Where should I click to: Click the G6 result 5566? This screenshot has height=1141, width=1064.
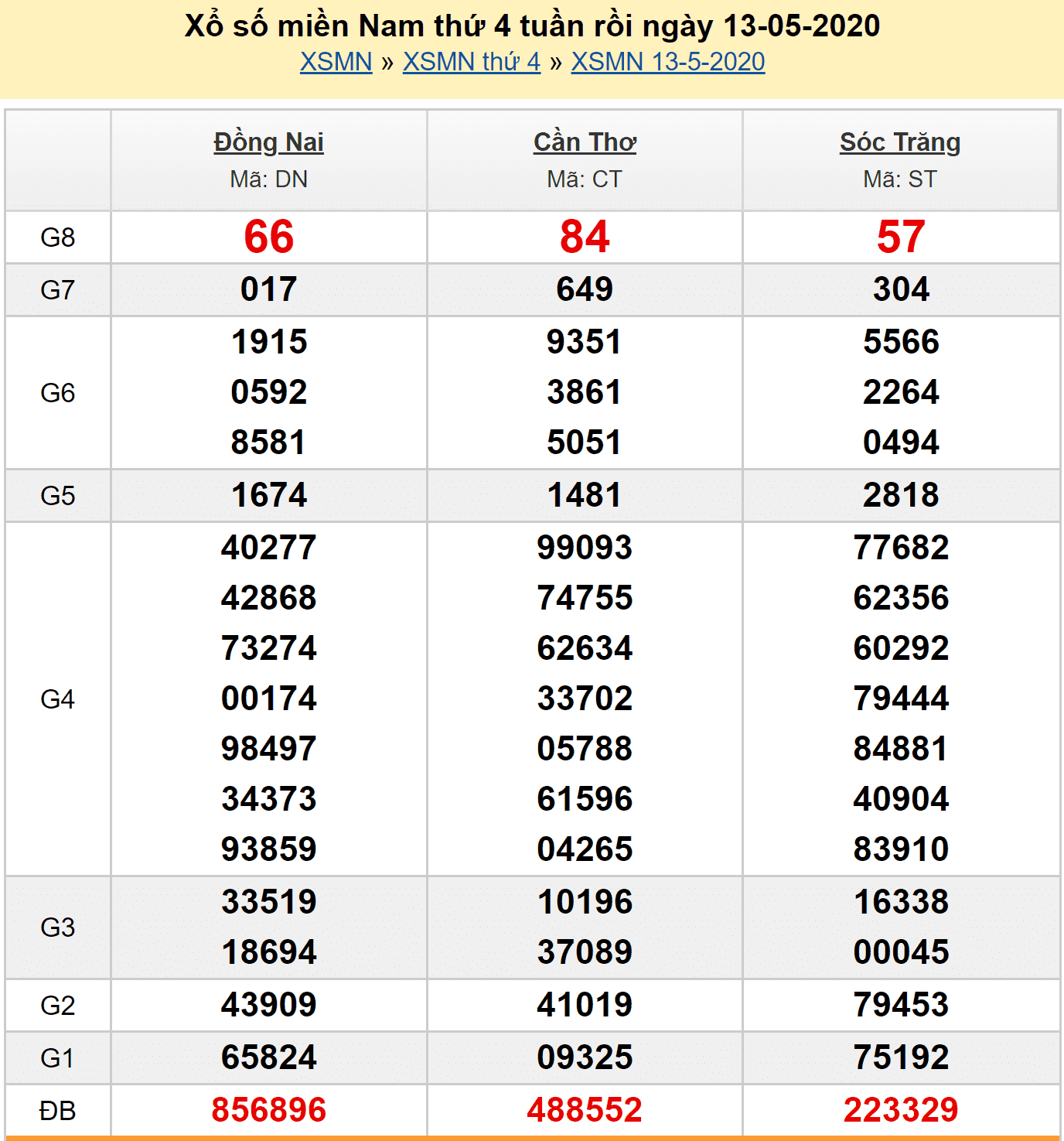[x=901, y=342]
